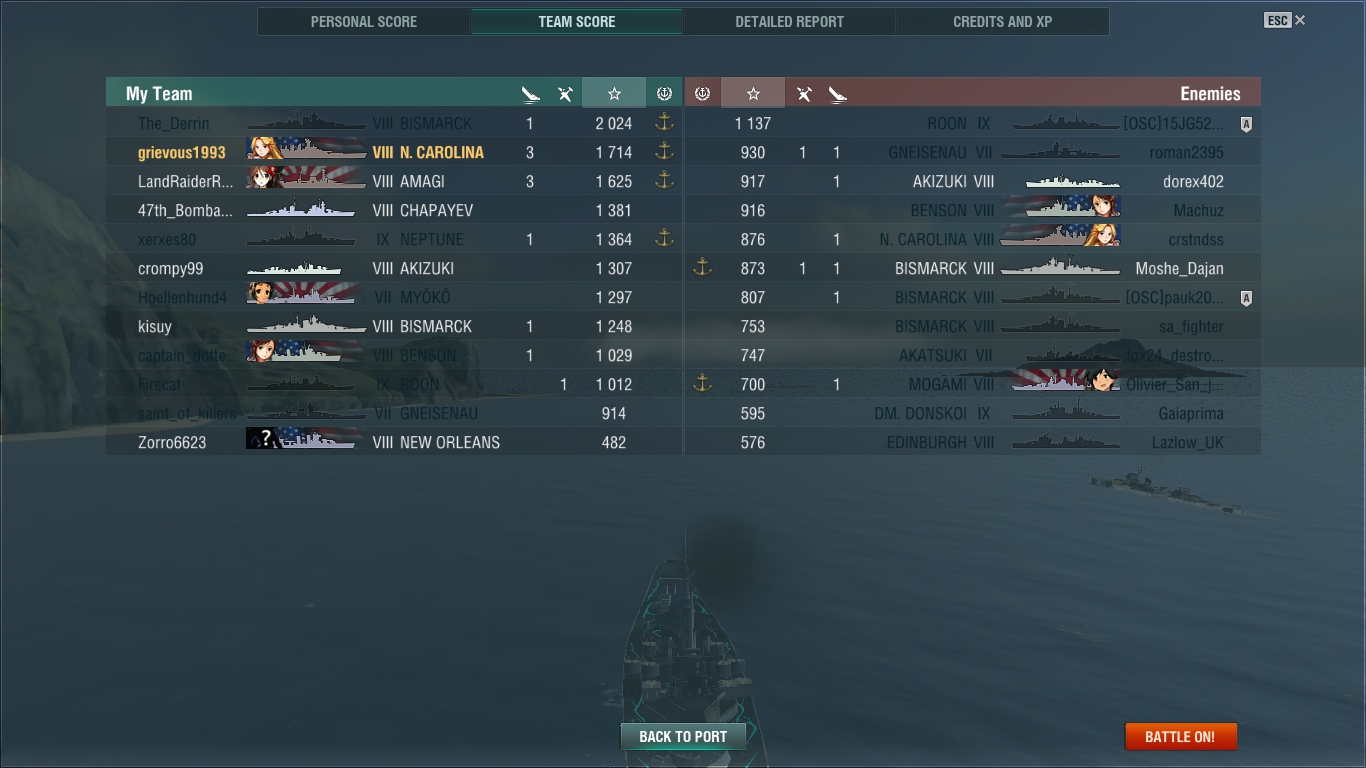Open the Personal Score tab

(x=364, y=21)
